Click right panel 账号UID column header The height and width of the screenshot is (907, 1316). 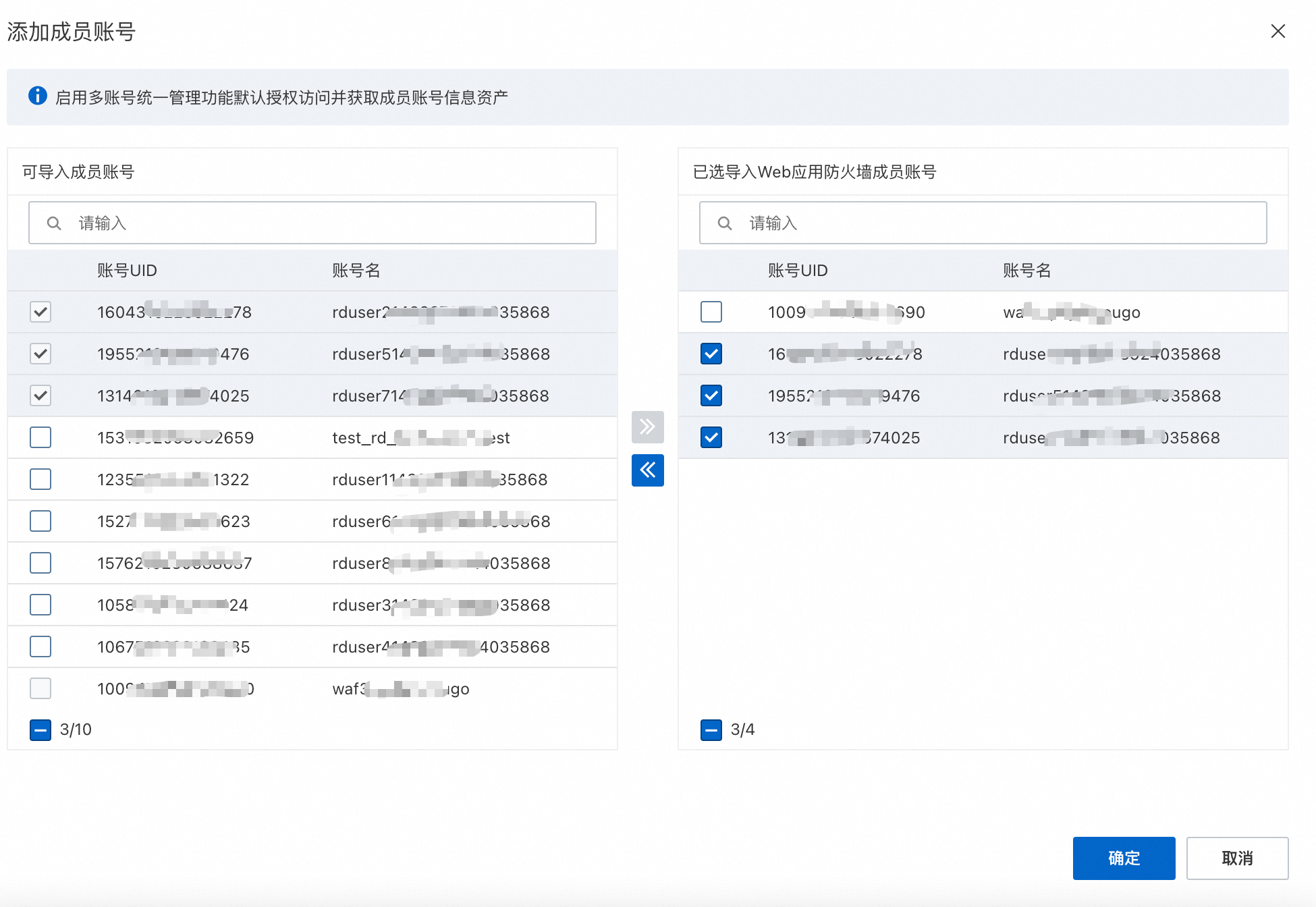(798, 271)
